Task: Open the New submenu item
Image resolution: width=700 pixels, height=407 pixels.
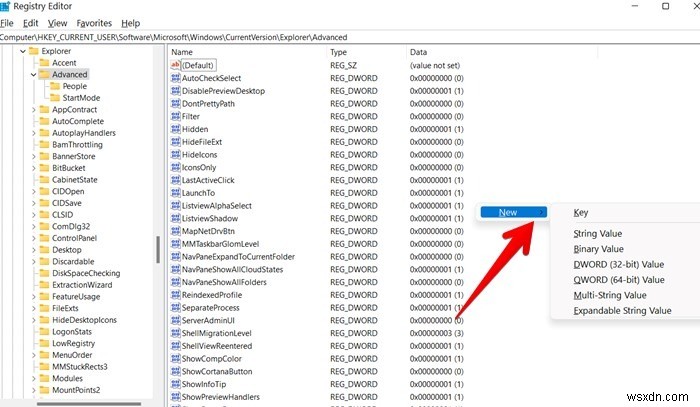Action: coord(509,212)
